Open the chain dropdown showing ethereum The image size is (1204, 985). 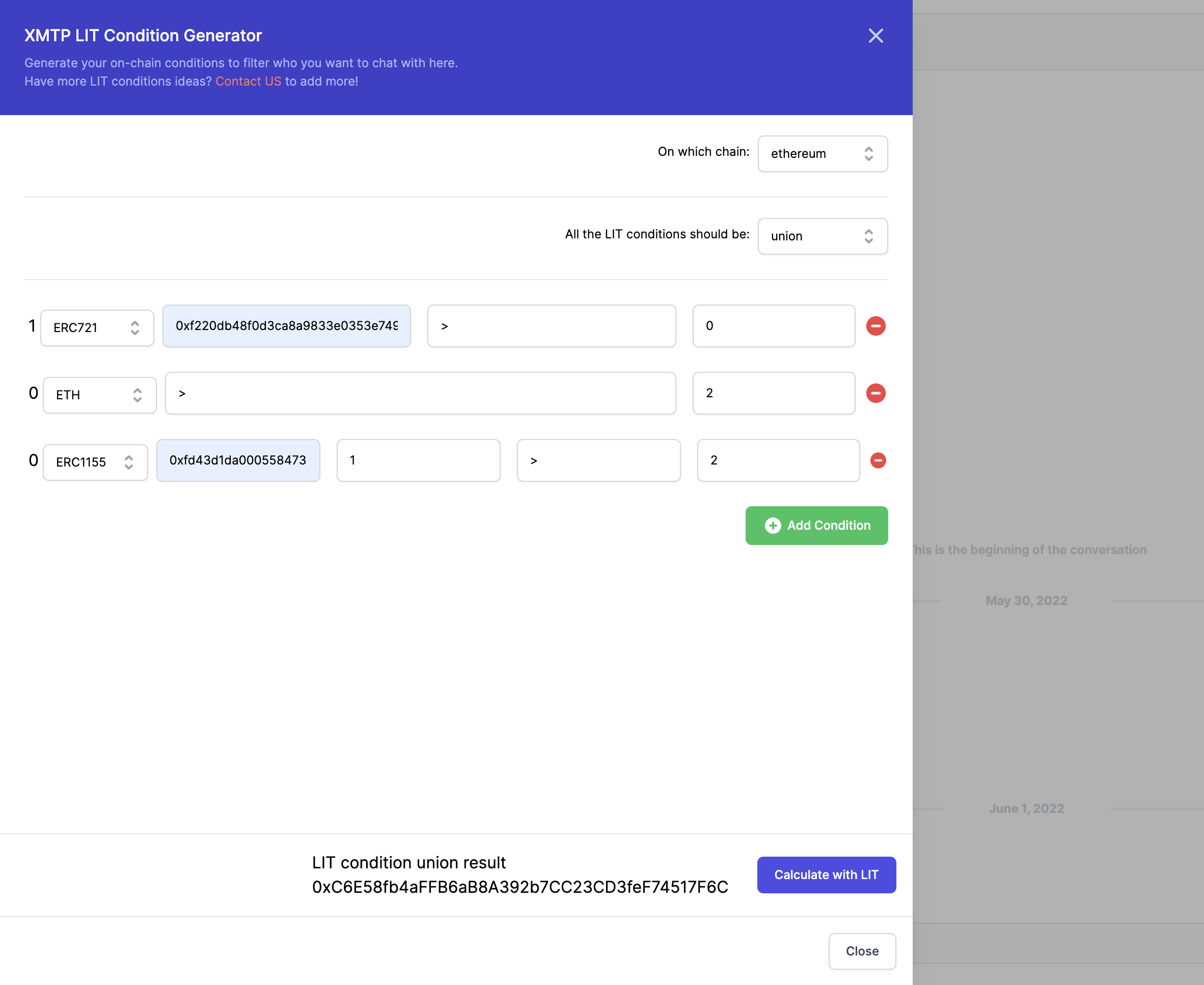coord(822,154)
